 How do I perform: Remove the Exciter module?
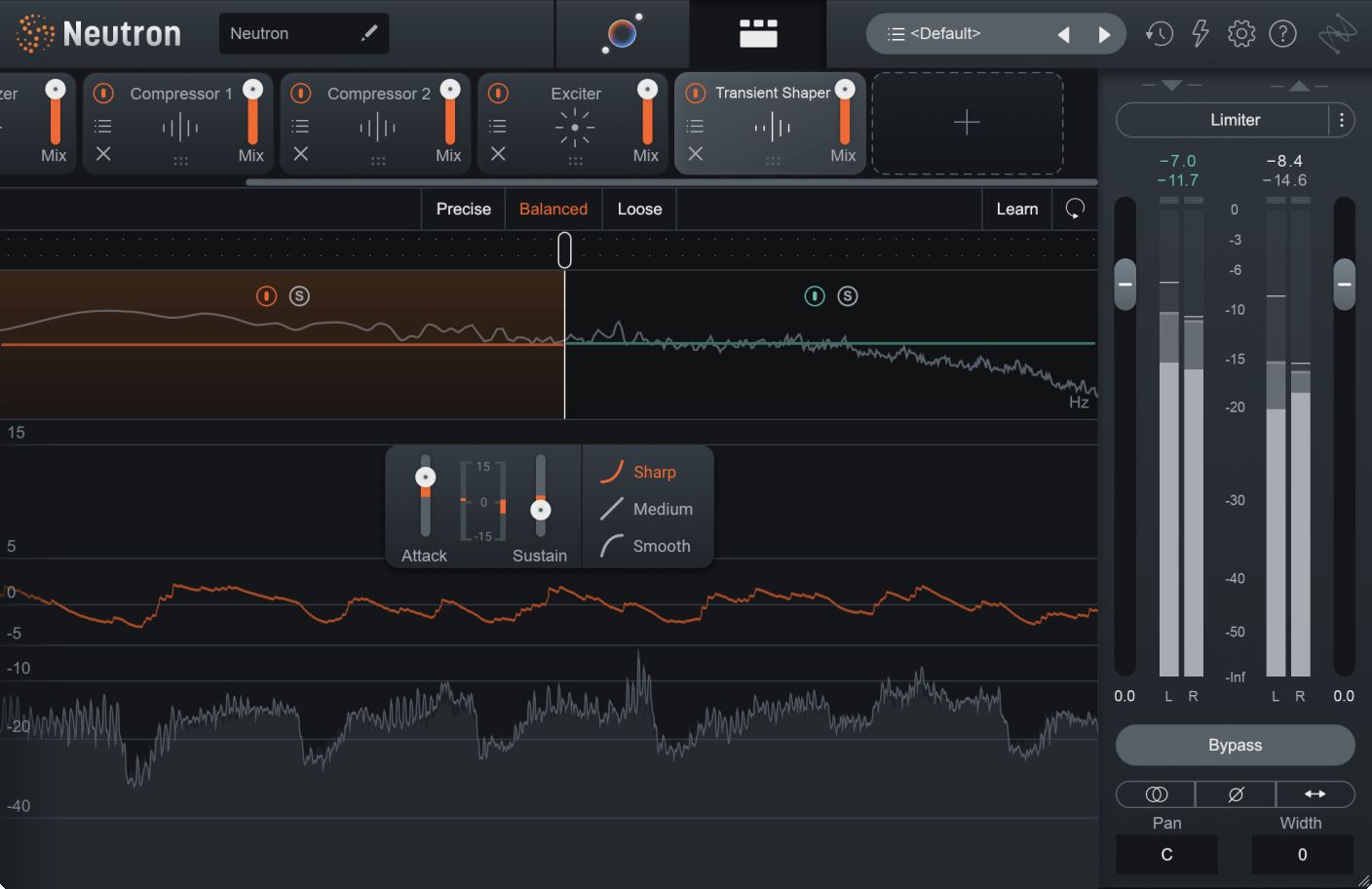498,153
